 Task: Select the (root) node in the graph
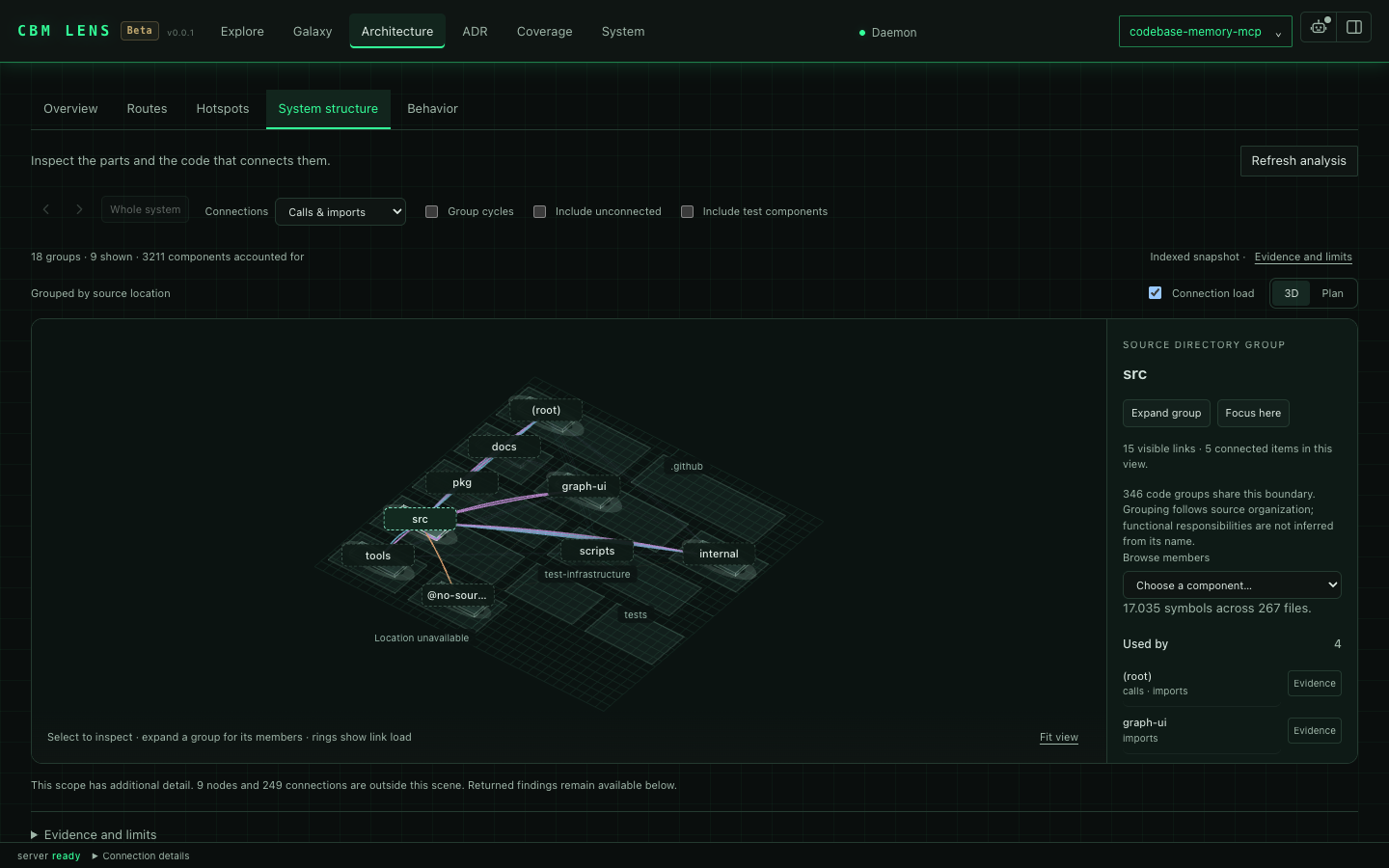coord(546,410)
